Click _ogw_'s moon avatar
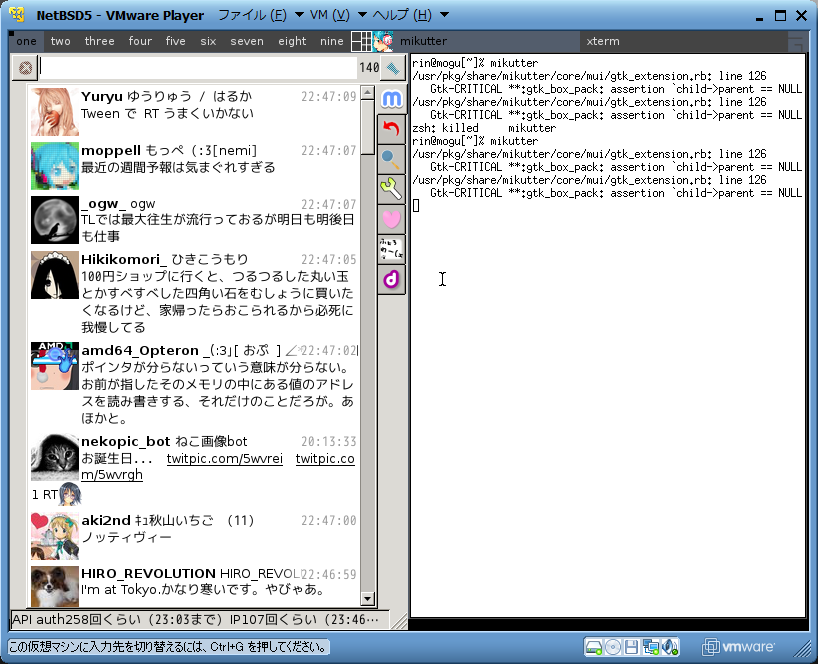Image resolution: width=818 pixels, height=664 pixels. (x=55, y=220)
